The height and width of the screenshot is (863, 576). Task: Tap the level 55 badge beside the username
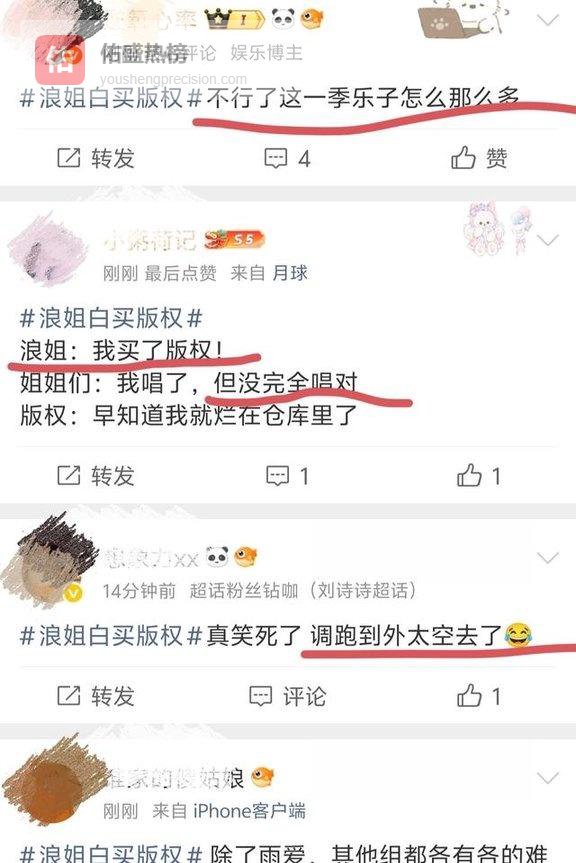(x=235, y=239)
